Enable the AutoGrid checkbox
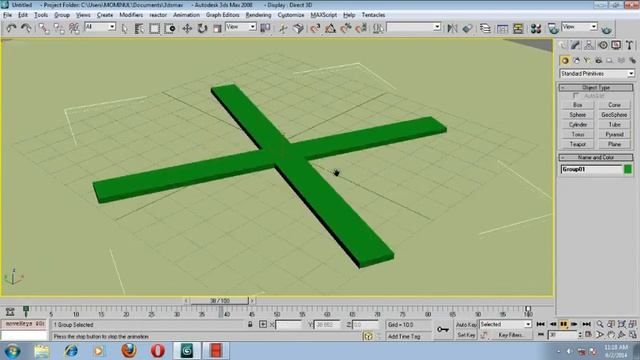The image size is (640, 360). pyautogui.click(x=576, y=96)
